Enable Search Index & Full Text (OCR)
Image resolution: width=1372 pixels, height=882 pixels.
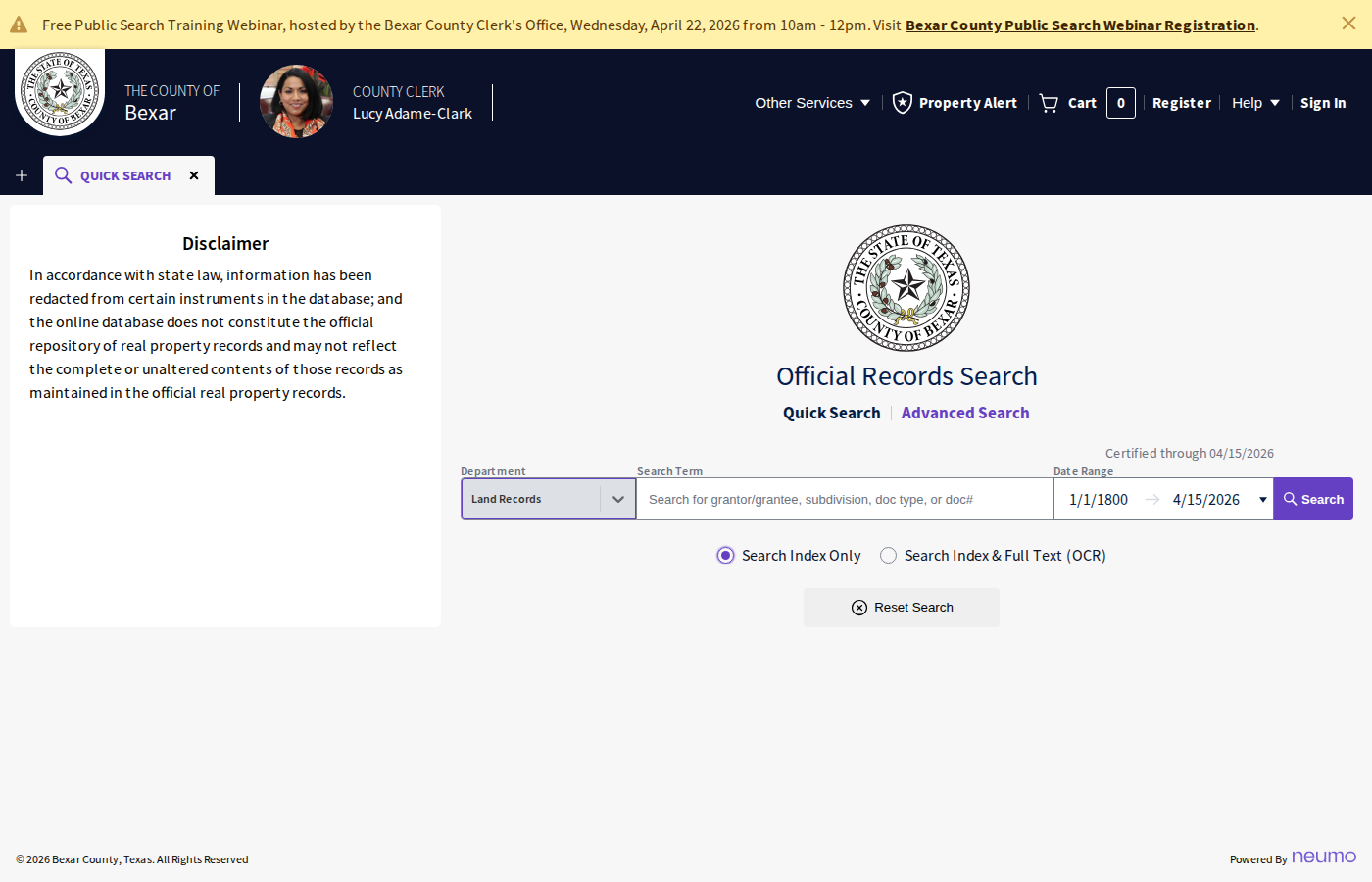tap(888, 555)
